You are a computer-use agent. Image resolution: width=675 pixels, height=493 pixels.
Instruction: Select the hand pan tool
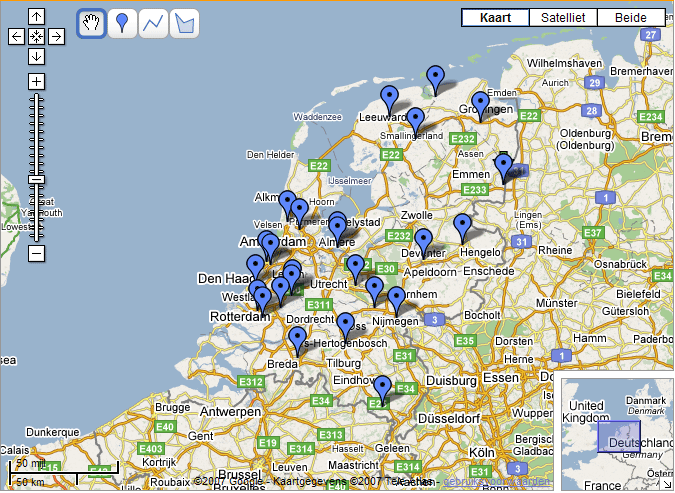pyautogui.click(x=91, y=23)
